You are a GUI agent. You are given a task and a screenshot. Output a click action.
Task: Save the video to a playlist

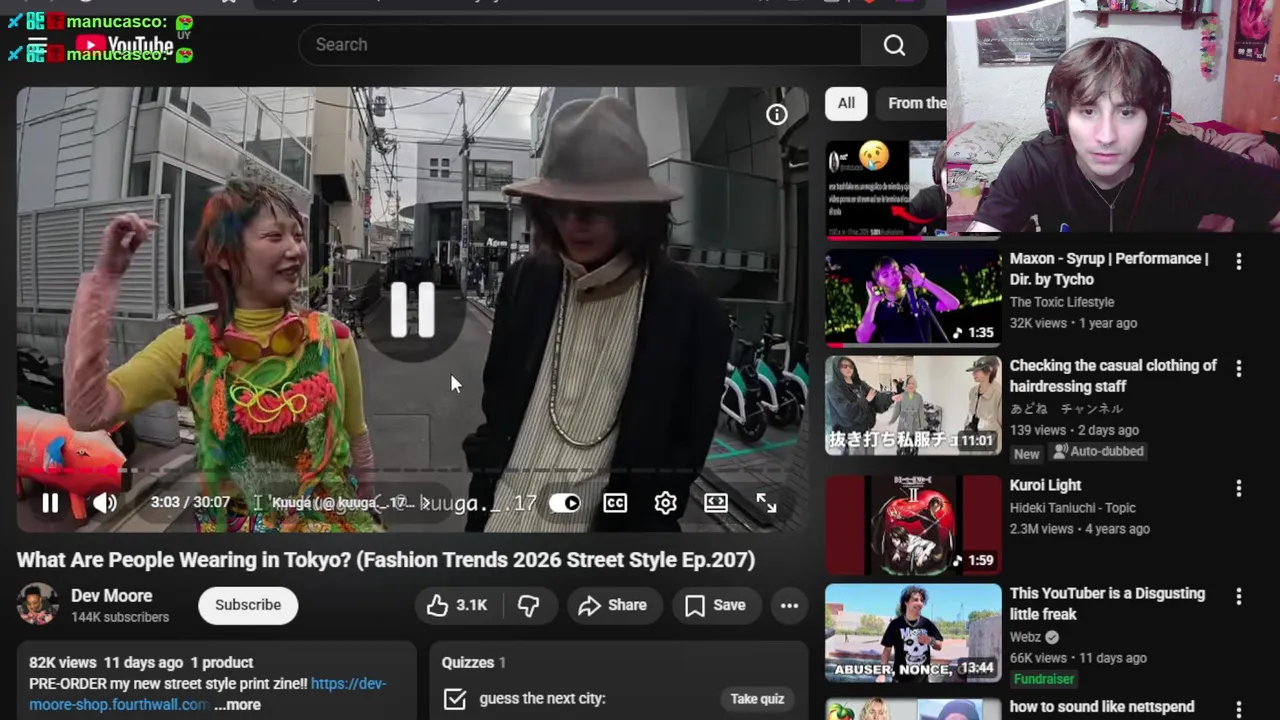click(715, 605)
